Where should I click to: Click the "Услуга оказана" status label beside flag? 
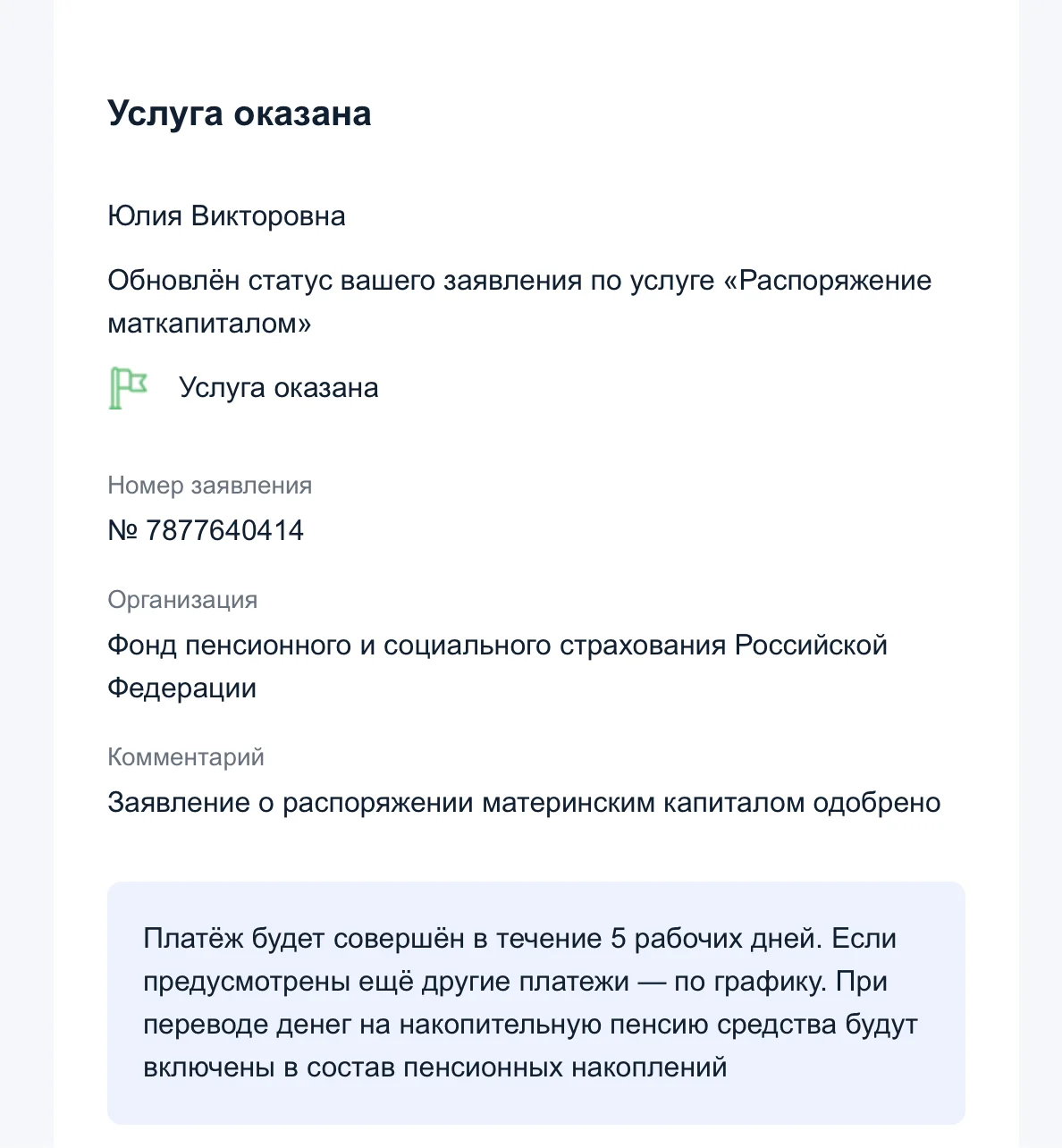(279, 388)
